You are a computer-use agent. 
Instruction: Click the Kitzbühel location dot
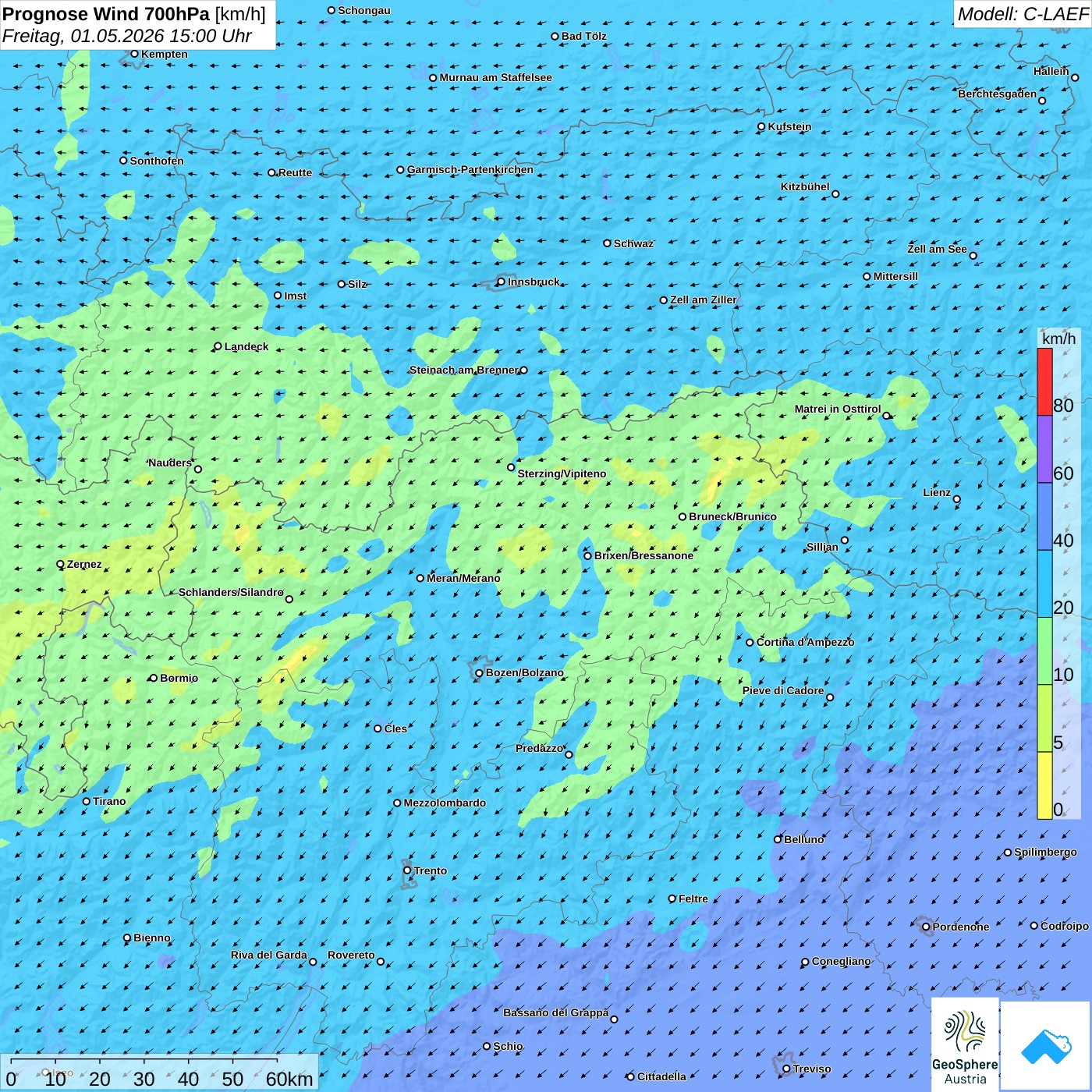tap(835, 194)
